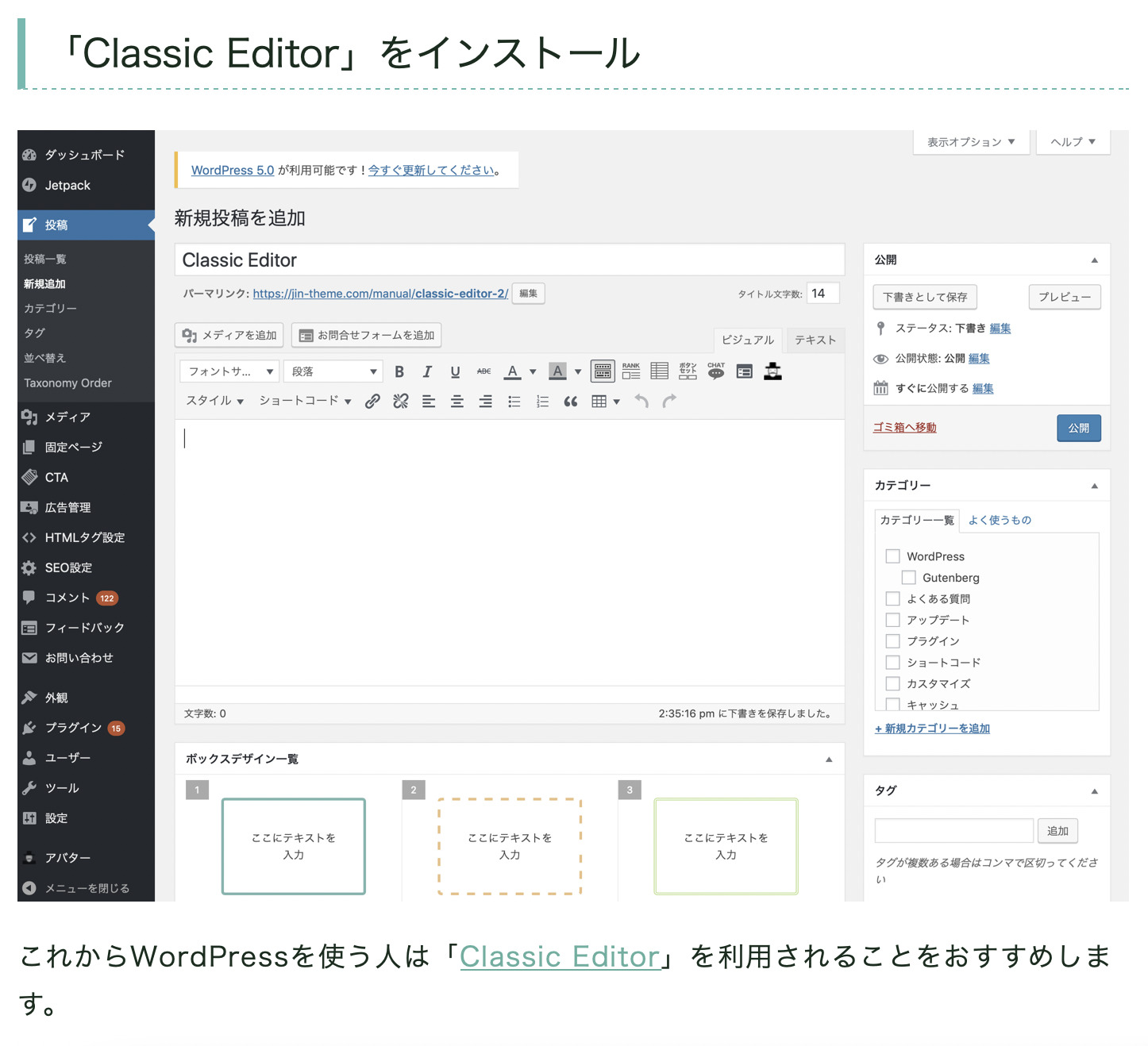Screen dimensions: 1148x1046
Task: Open the ショートコード dropdown
Action: point(305,401)
